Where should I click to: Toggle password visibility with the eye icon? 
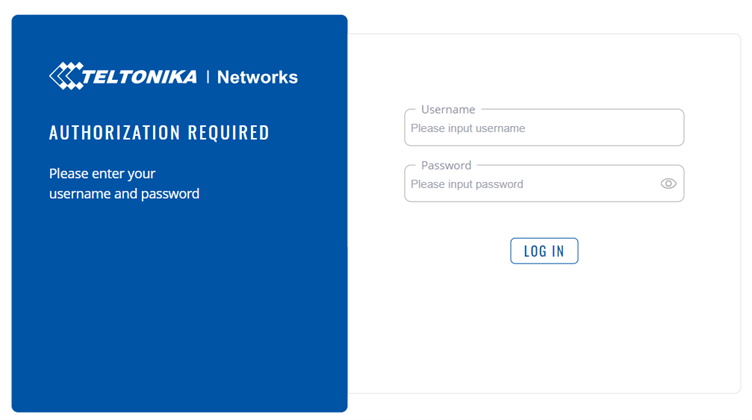(x=669, y=184)
